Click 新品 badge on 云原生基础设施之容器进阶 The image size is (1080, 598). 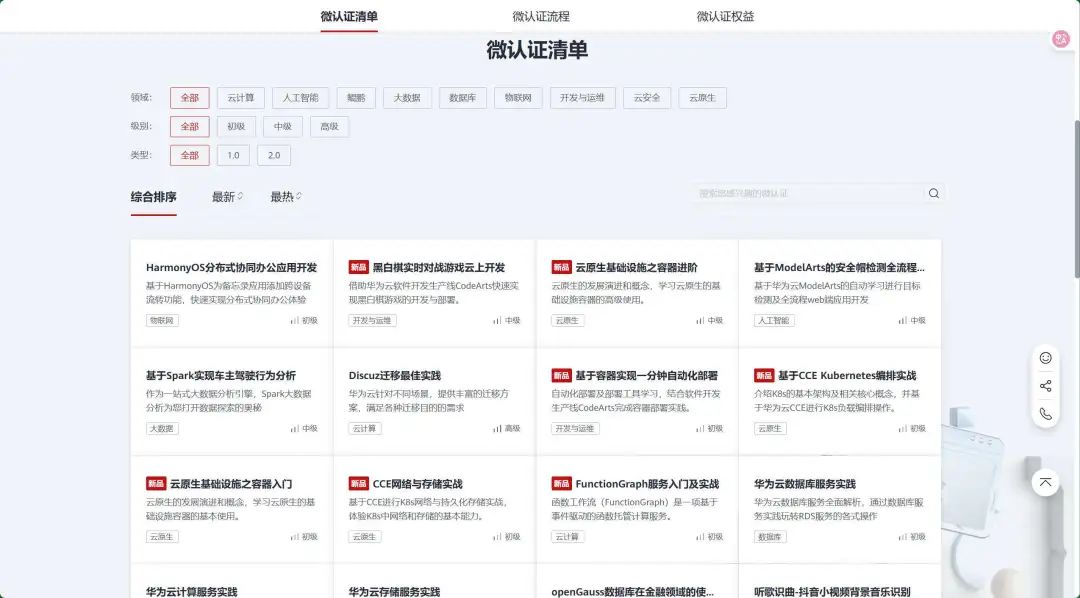click(x=561, y=267)
